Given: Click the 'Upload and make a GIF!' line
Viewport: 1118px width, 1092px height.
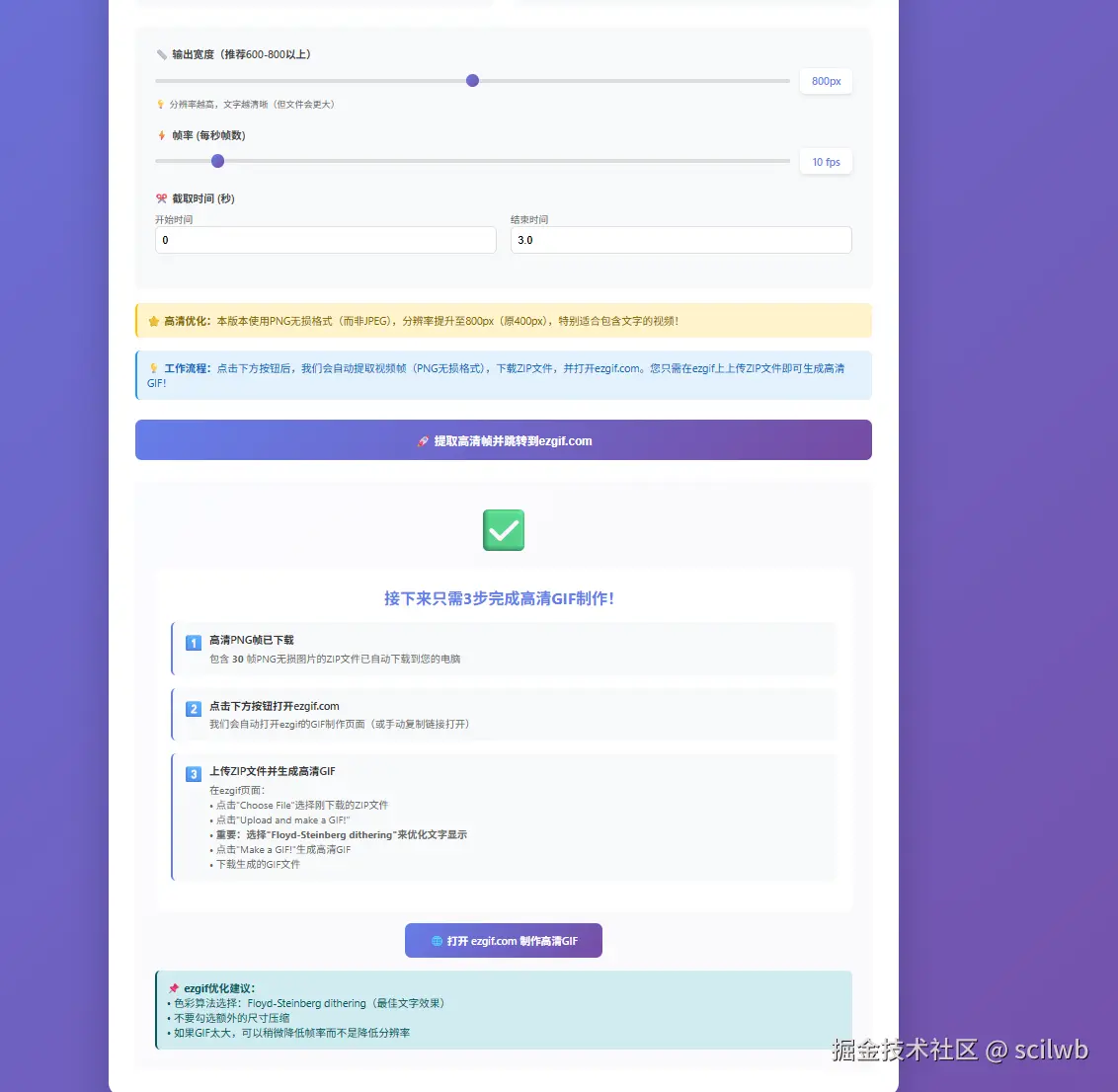Looking at the screenshot, I should [x=279, y=819].
